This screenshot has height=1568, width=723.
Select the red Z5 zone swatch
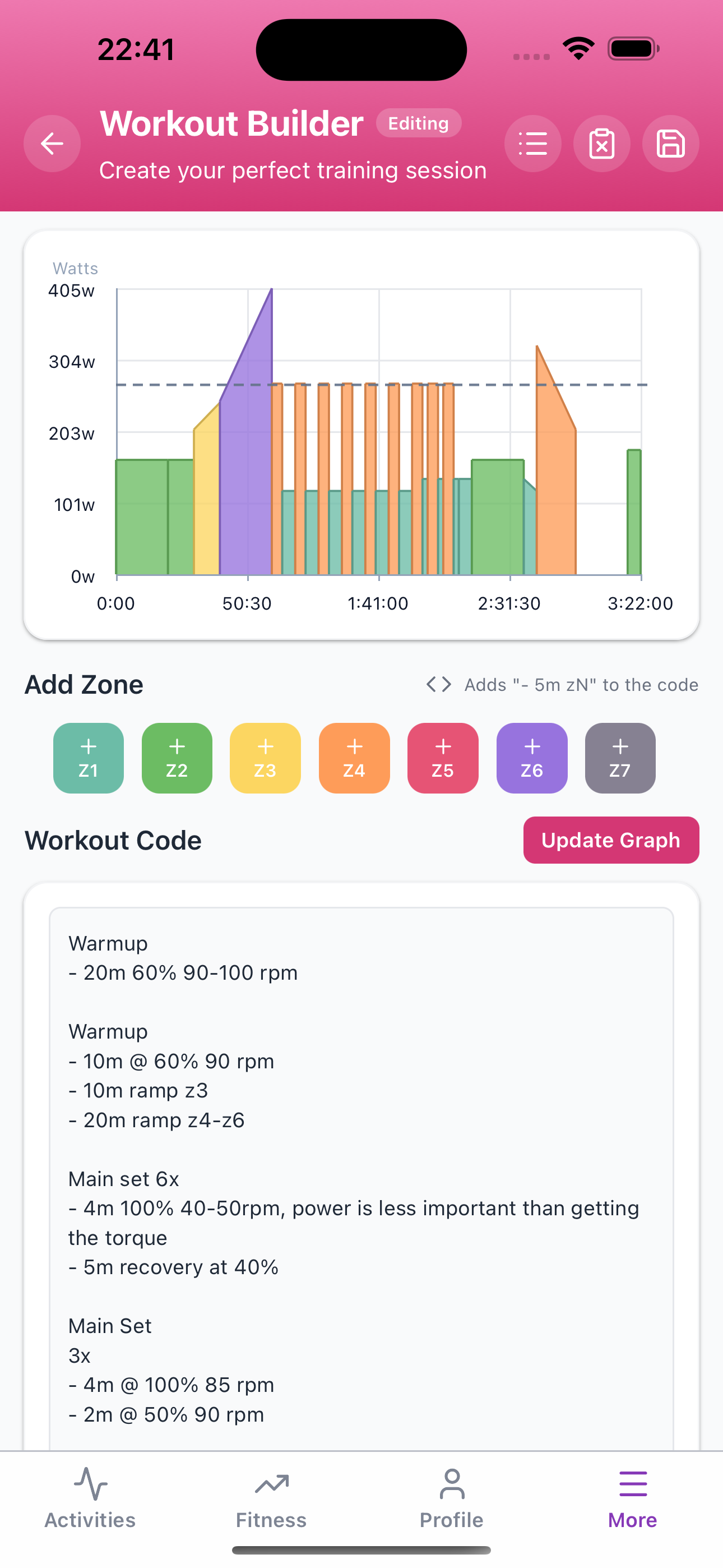[442, 758]
